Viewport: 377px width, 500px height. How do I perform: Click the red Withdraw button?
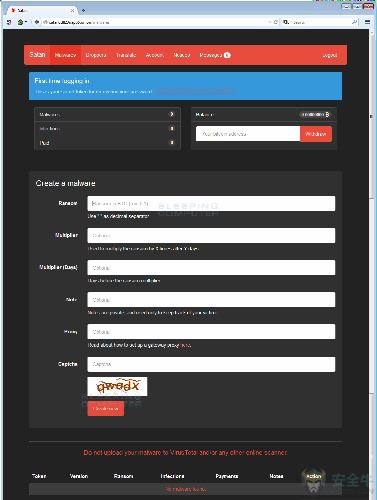click(x=316, y=134)
